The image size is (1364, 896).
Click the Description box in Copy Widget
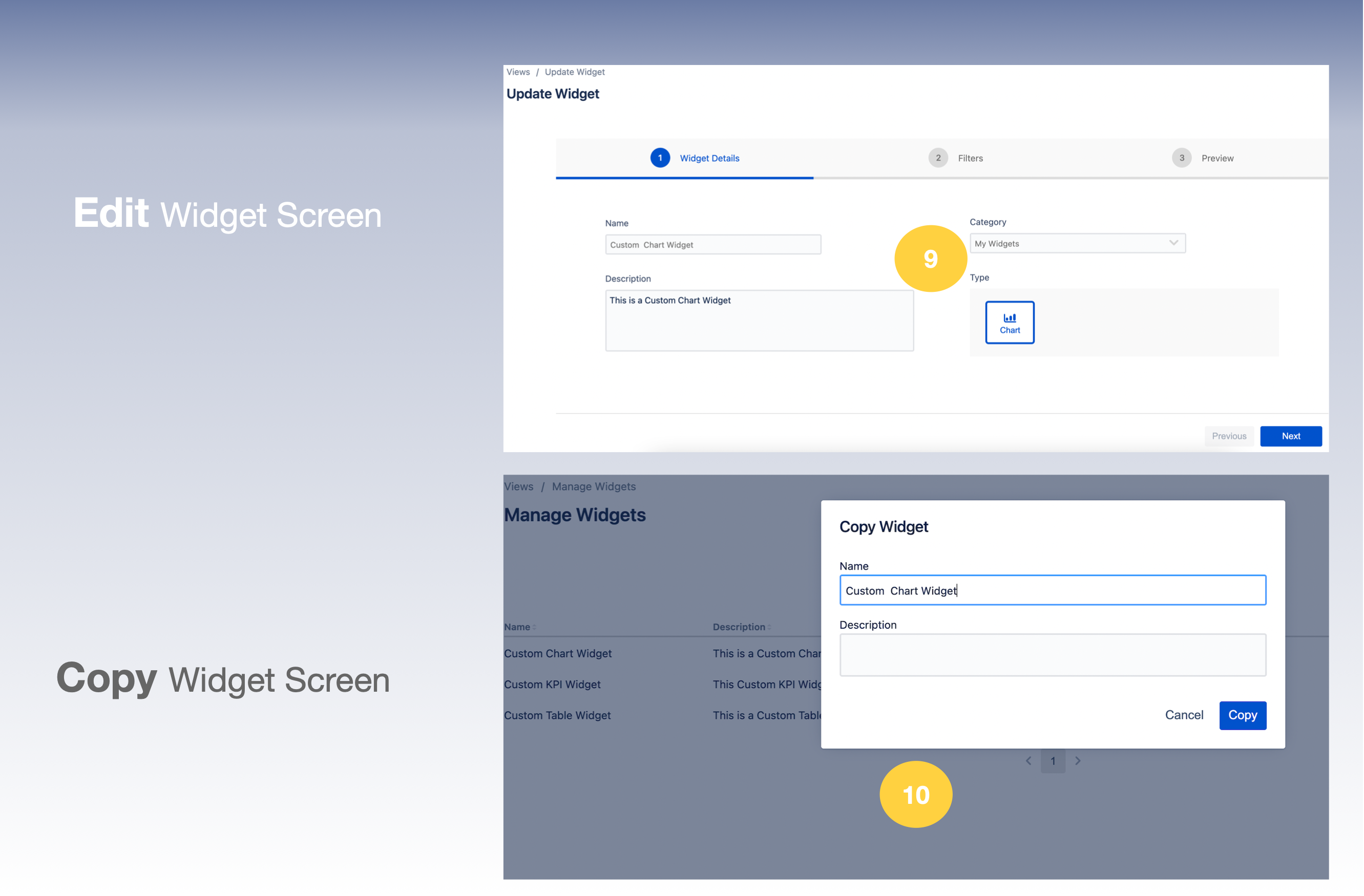tap(1052, 655)
